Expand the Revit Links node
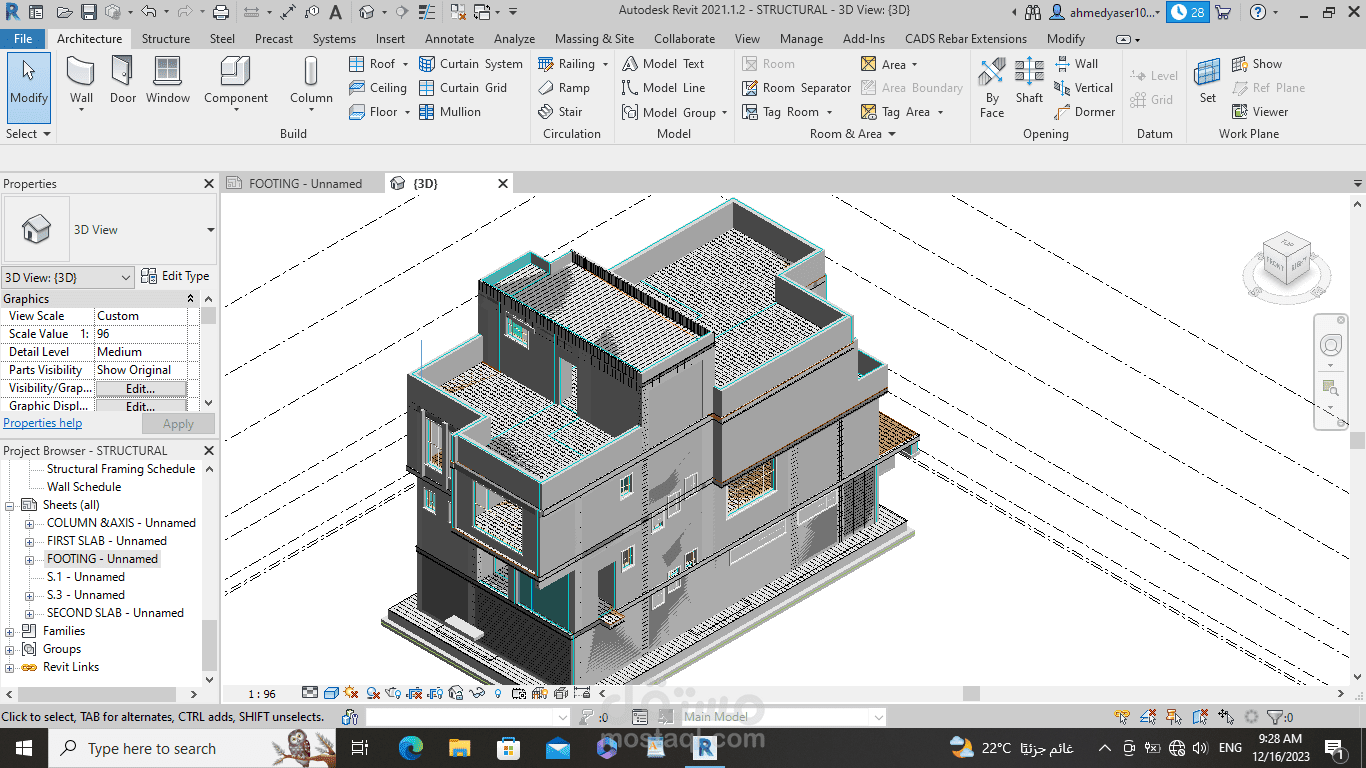The image size is (1366, 768). pyautogui.click(x=10, y=668)
